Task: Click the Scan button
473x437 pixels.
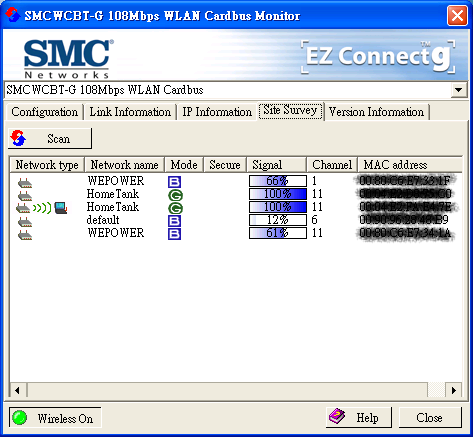Action: point(50,138)
